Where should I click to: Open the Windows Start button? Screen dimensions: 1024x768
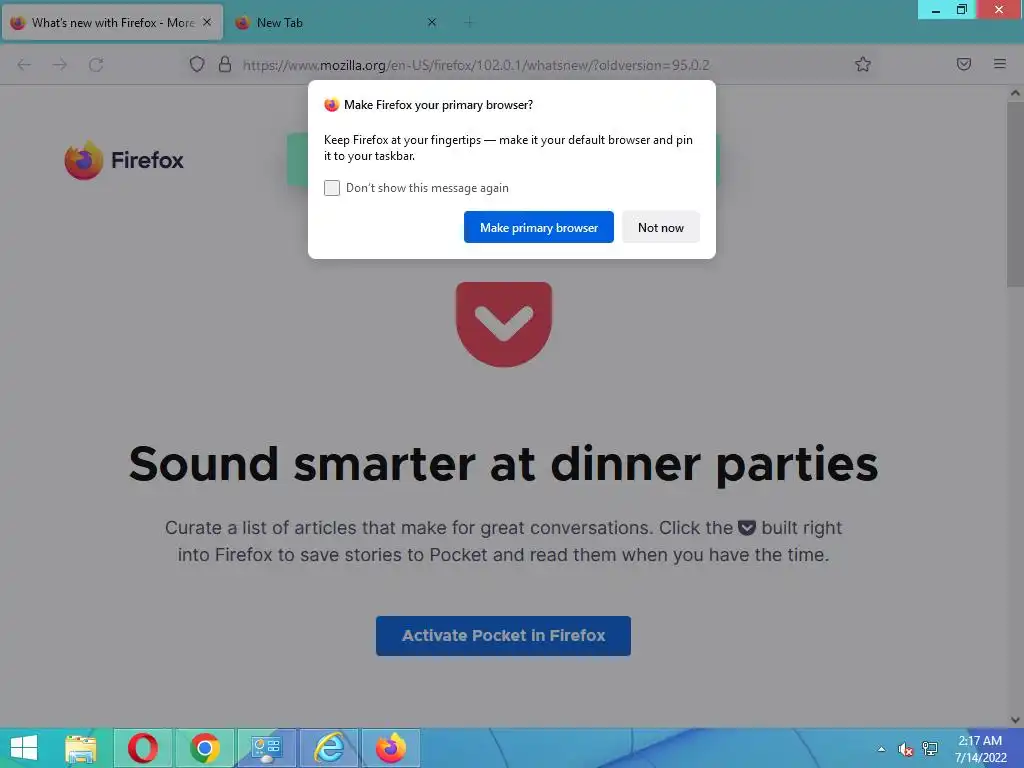(x=24, y=748)
